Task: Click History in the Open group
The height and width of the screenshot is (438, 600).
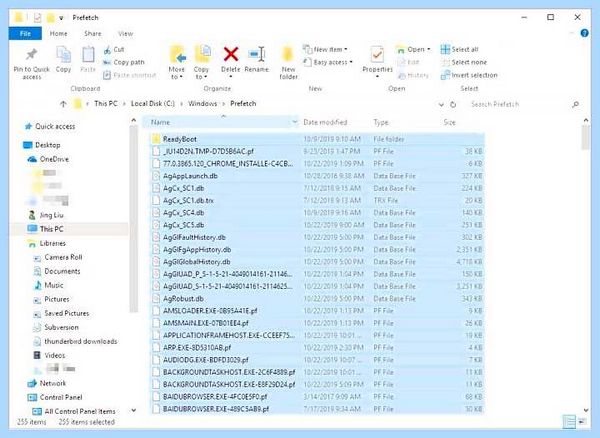Action: [x=413, y=75]
